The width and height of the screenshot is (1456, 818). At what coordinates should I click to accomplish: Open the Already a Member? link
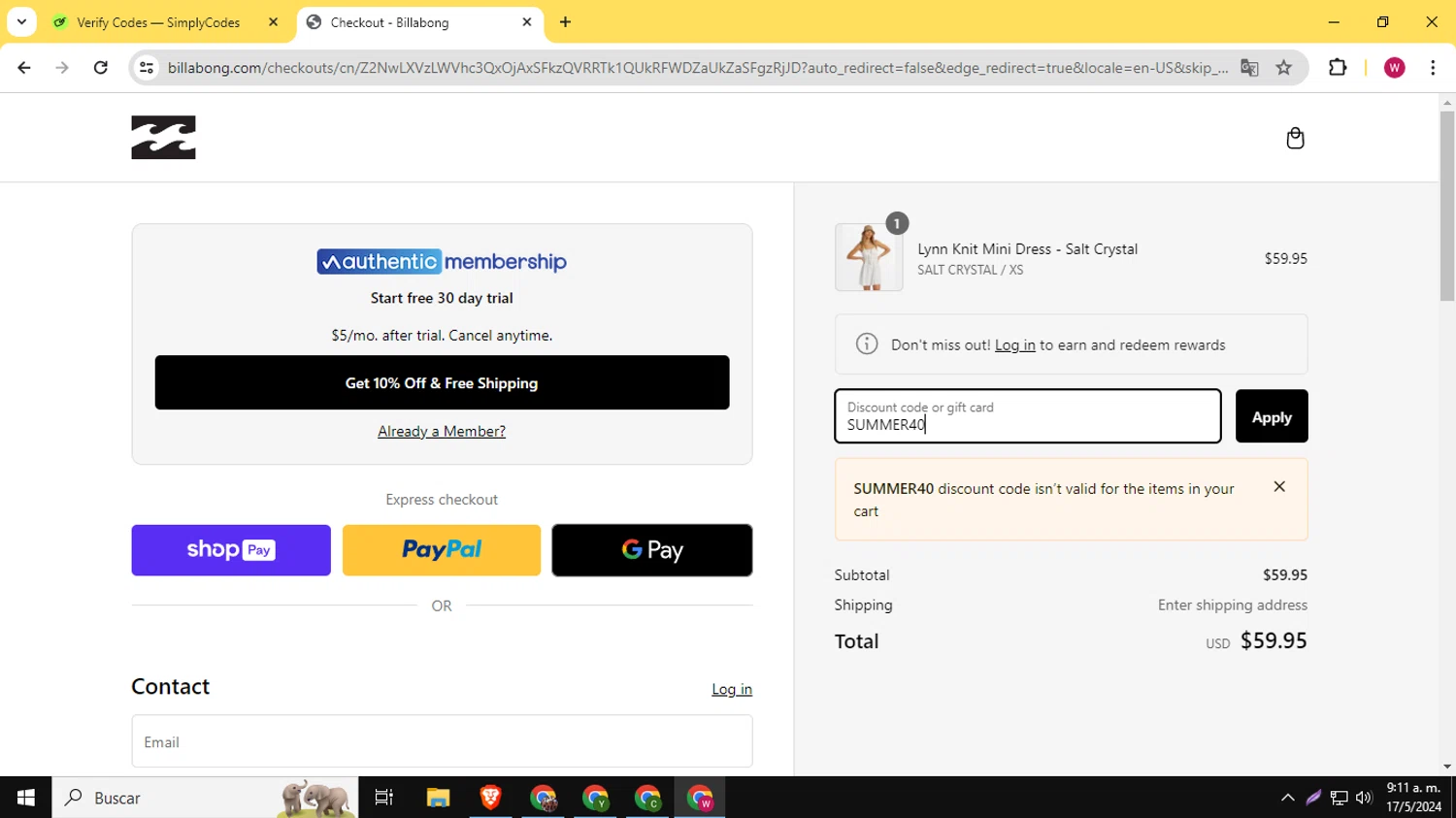point(442,432)
